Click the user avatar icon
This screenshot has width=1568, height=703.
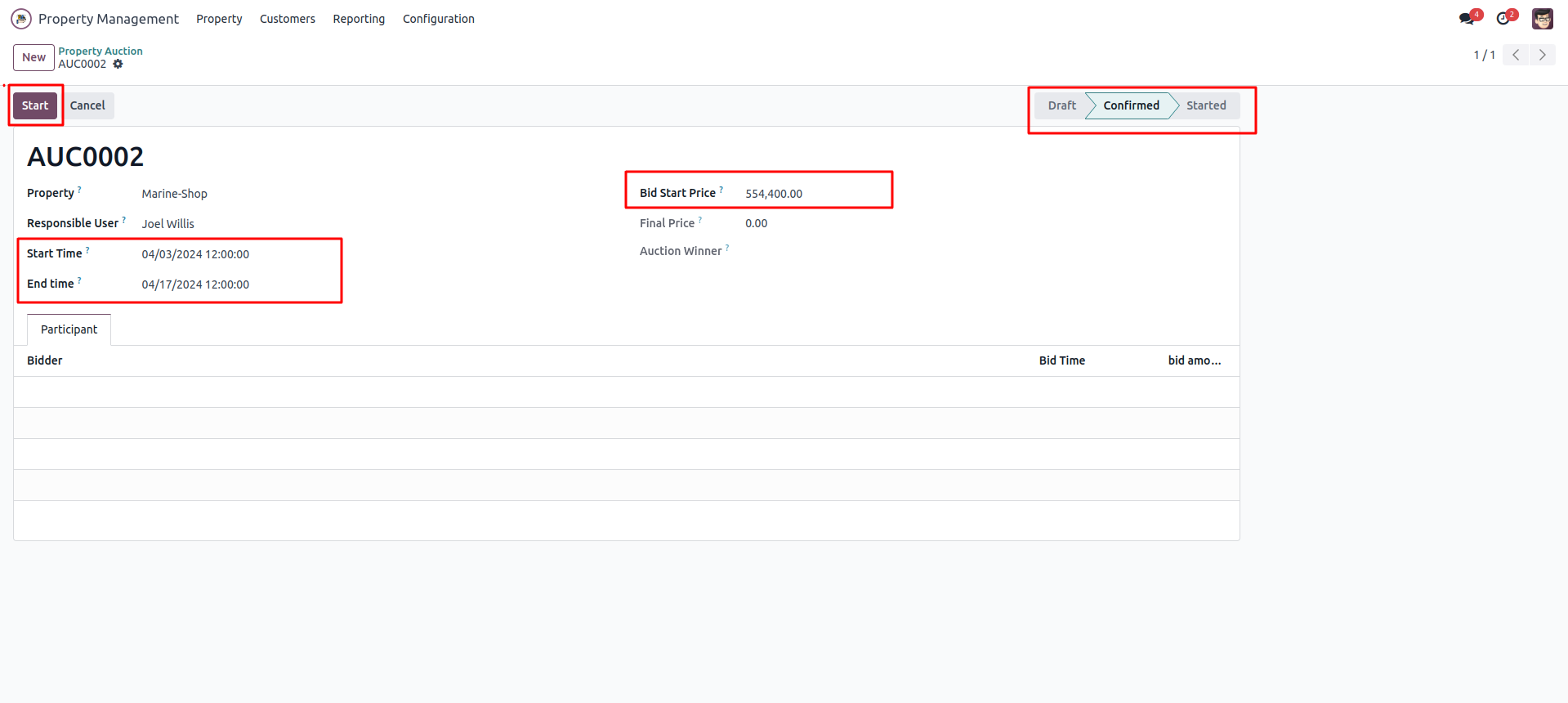pos(1542,19)
